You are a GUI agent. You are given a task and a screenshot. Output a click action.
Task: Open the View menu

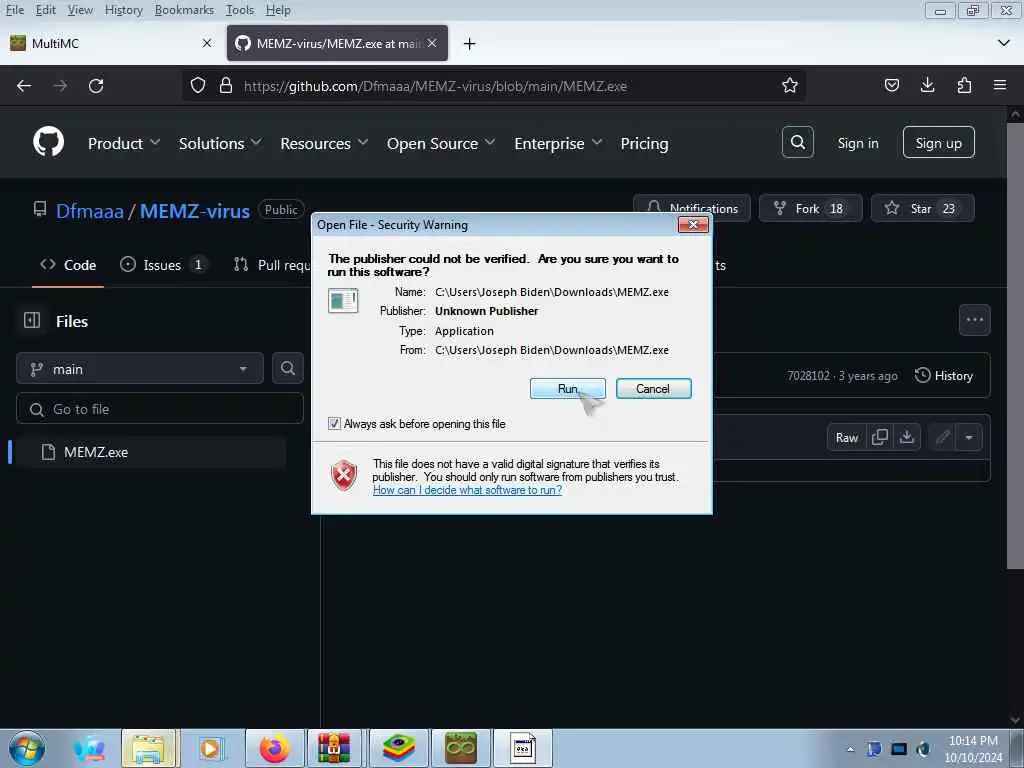click(x=80, y=10)
